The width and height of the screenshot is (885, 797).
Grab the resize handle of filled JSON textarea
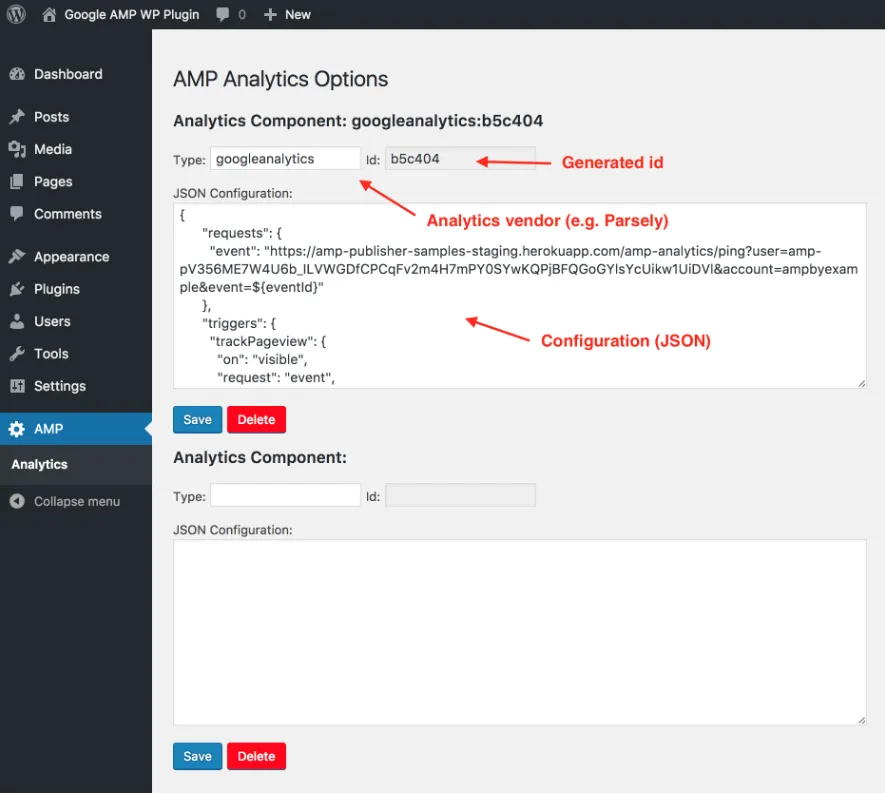(x=861, y=384)
